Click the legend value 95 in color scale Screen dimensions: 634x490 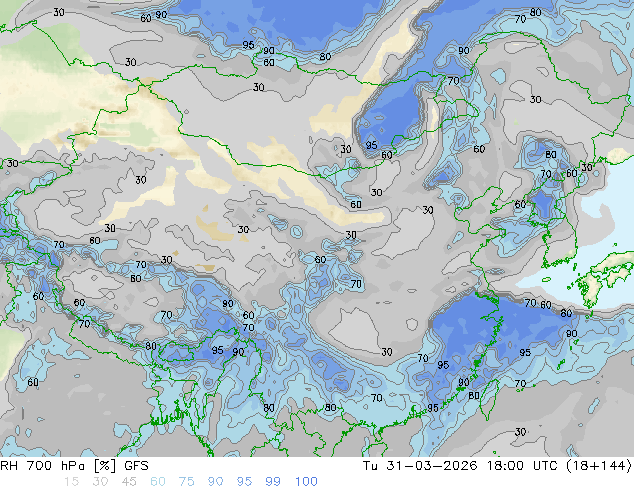click(244, 482)
